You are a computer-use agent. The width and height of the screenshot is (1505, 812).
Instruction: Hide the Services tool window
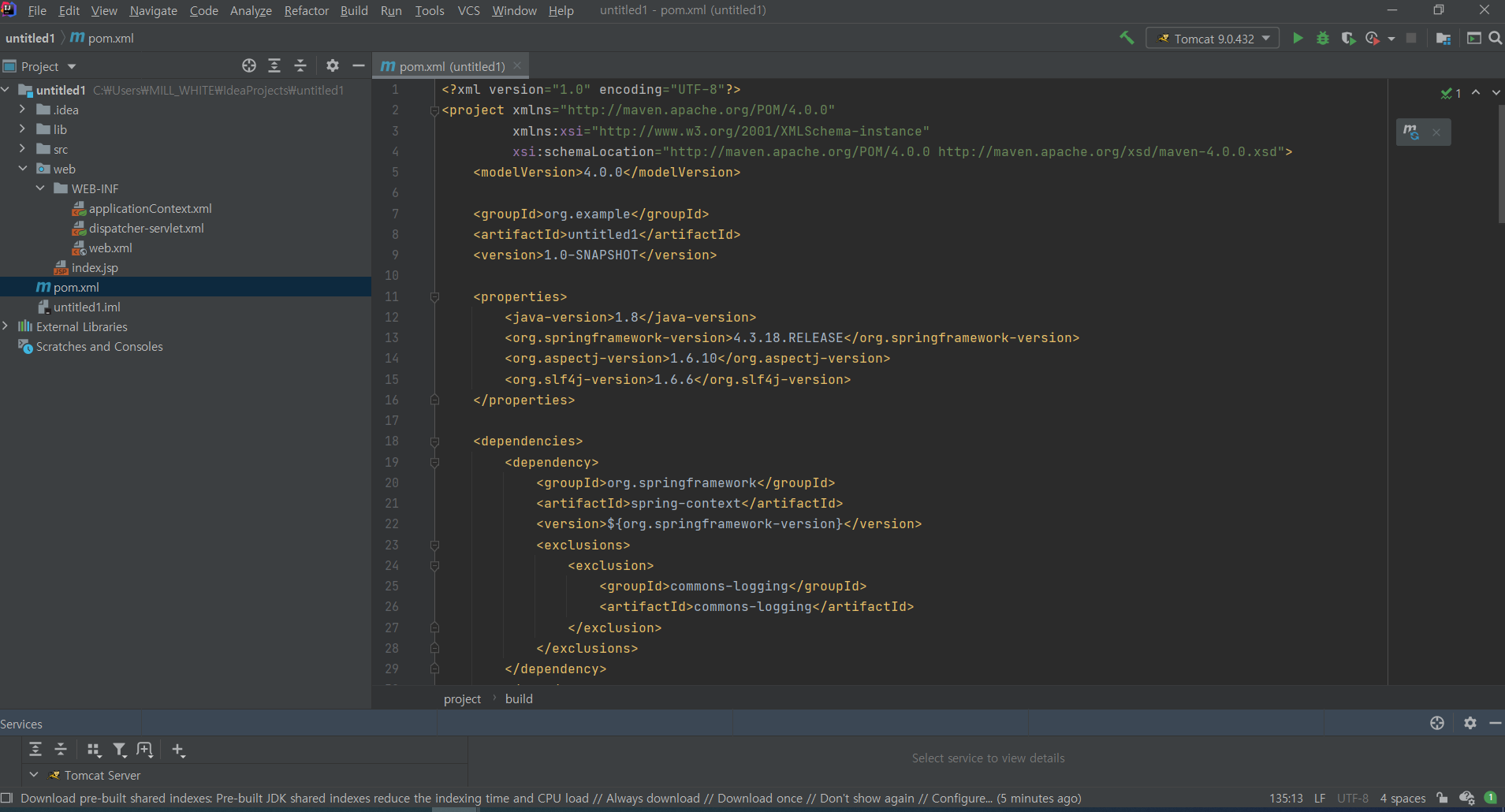[x=1495, y=723]
